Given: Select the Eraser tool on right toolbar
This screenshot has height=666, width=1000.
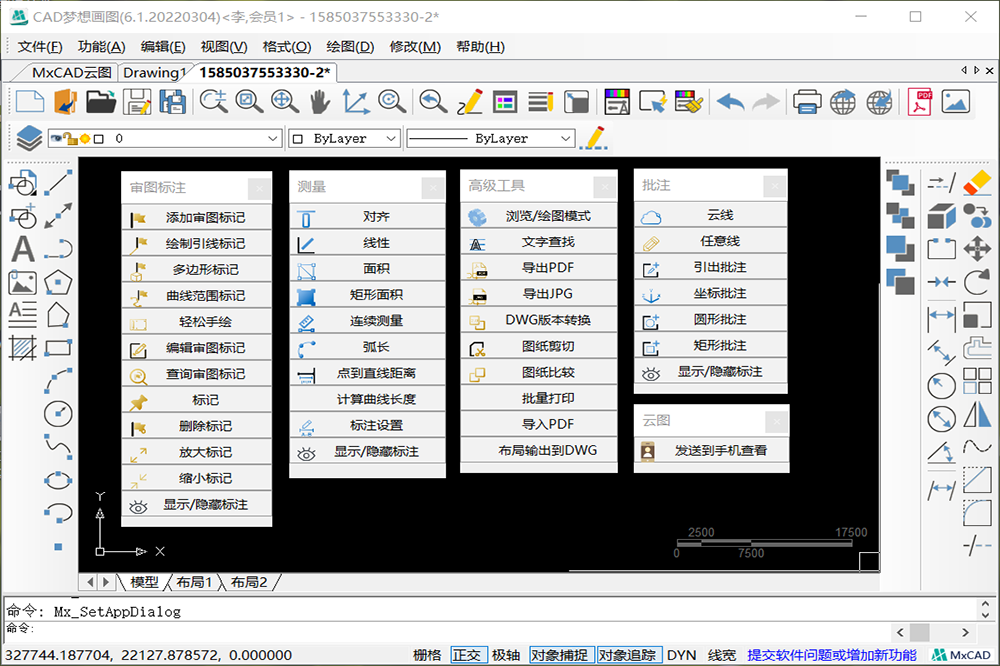Looking at the screenshot, I should tap(976, 182).
